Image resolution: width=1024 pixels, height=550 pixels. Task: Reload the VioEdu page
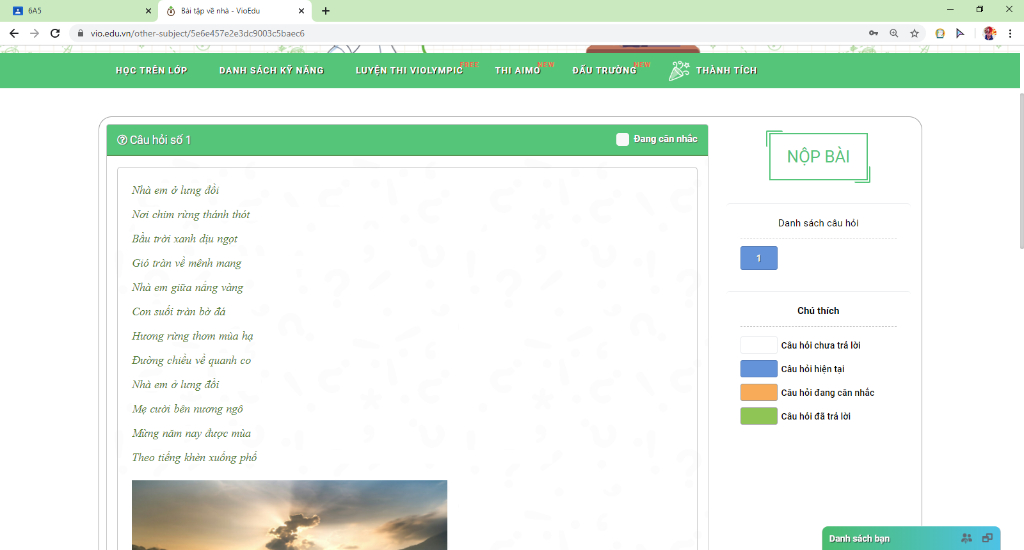pyautogui.click(x=55, y=33)
